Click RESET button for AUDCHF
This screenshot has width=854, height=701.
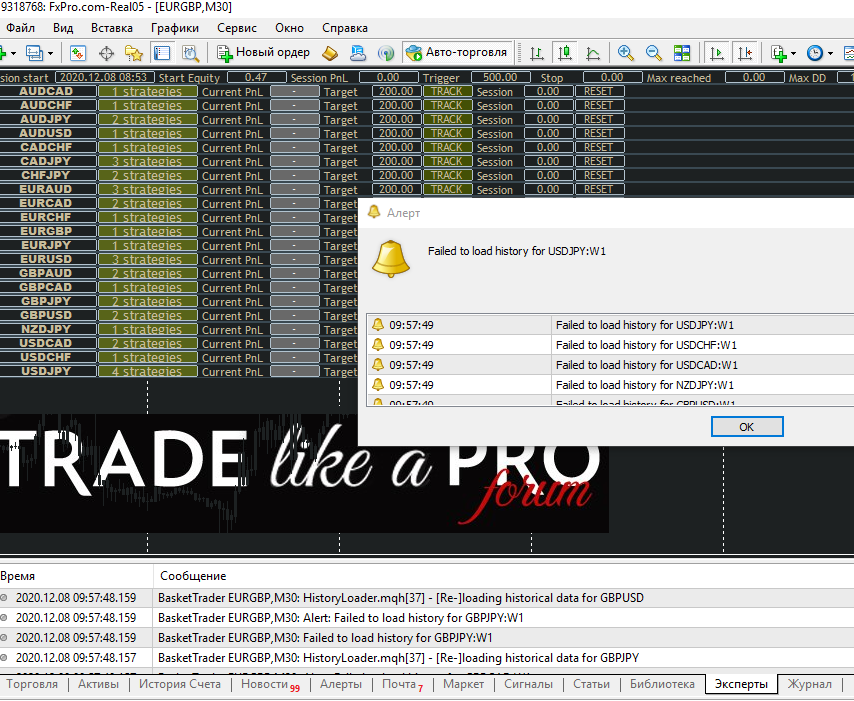[599, 106]
